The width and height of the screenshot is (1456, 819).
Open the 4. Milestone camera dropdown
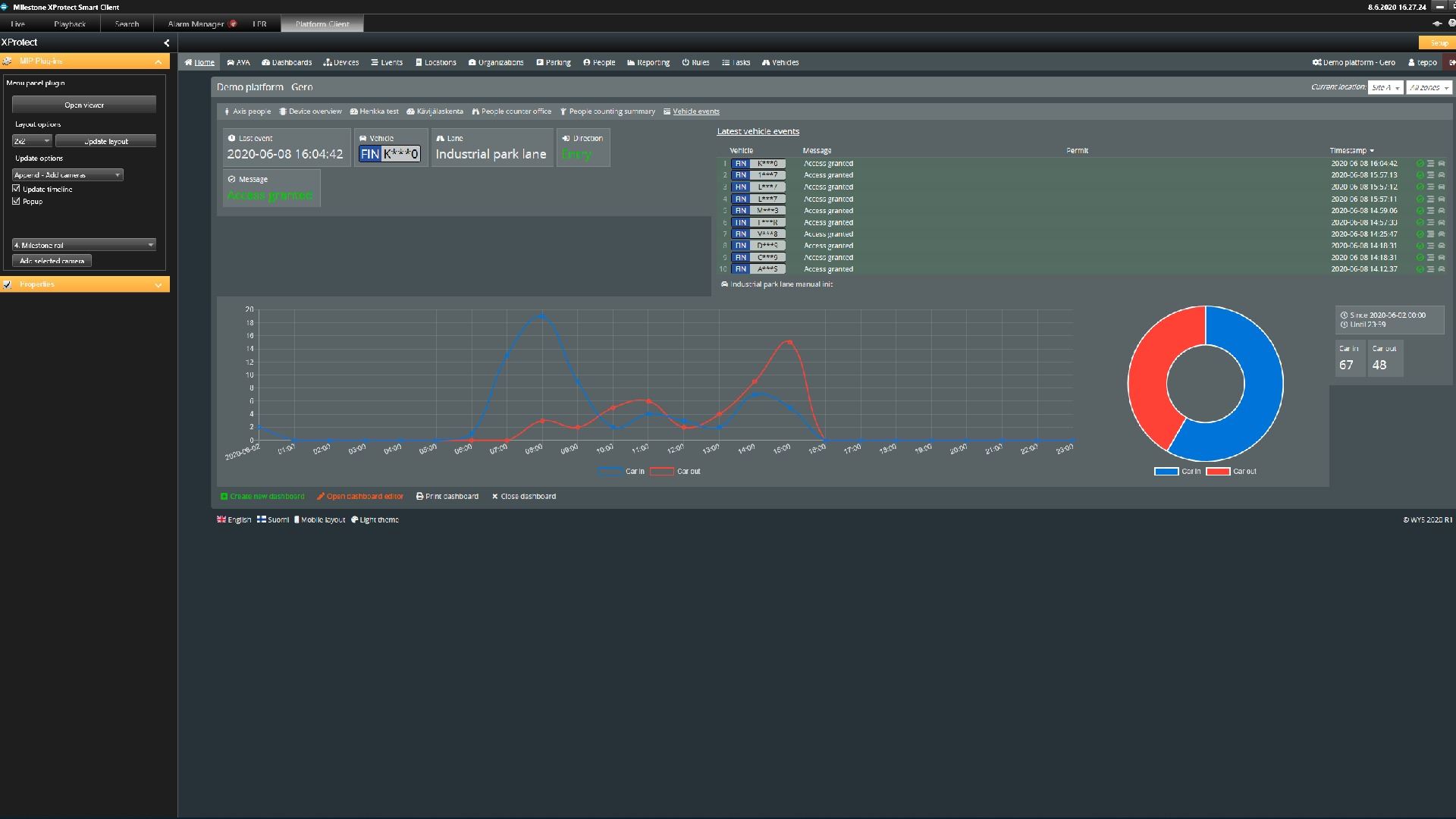(84, 245)
